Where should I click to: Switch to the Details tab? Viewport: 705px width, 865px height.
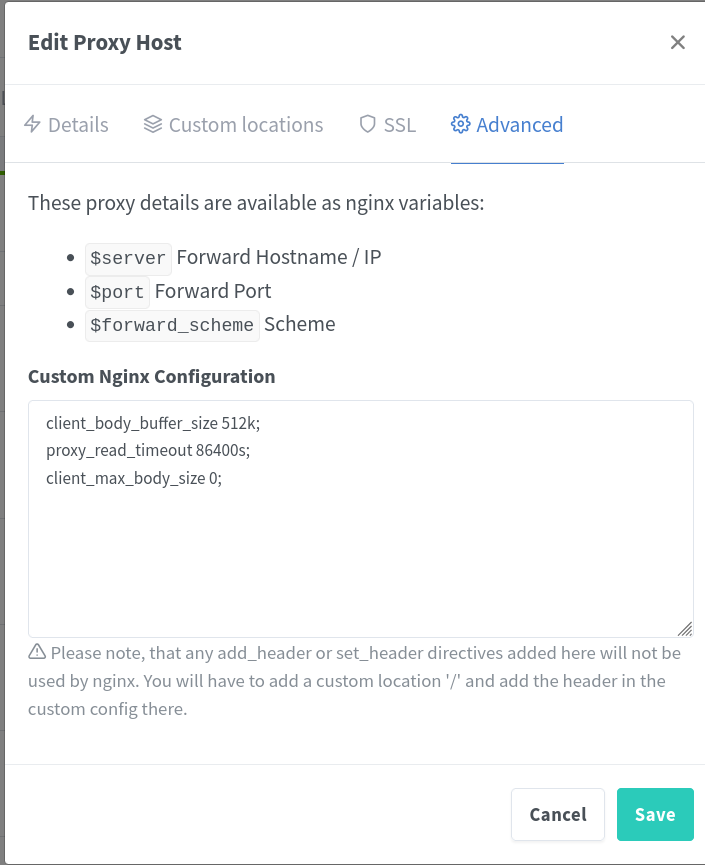(78, 125)
